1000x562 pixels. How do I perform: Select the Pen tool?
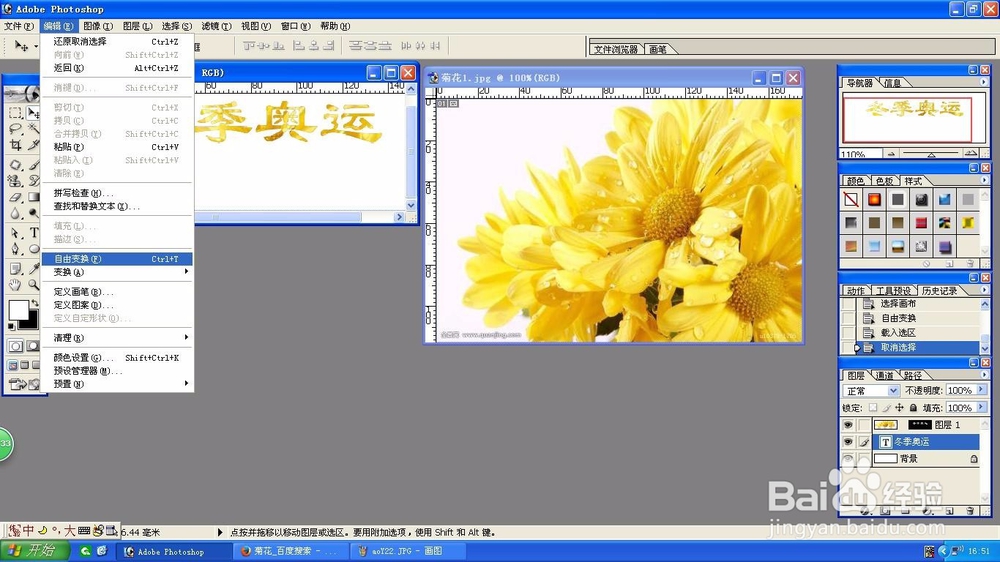[x=14, y=248]
